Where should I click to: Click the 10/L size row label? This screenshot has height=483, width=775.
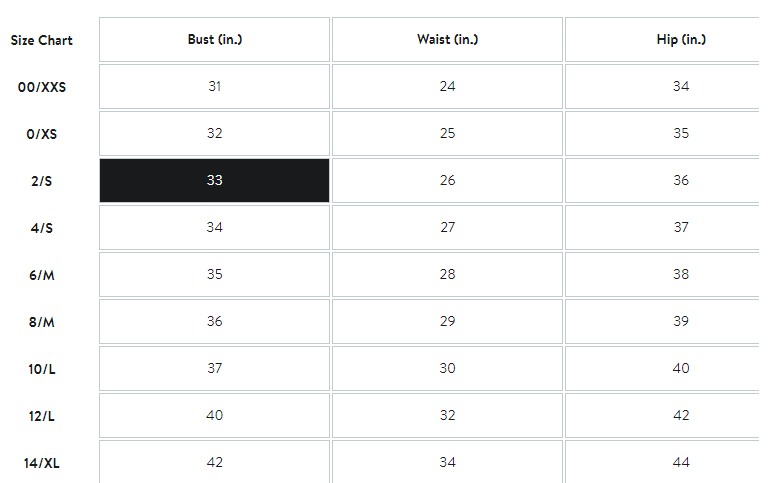click(x=41, y=369)
